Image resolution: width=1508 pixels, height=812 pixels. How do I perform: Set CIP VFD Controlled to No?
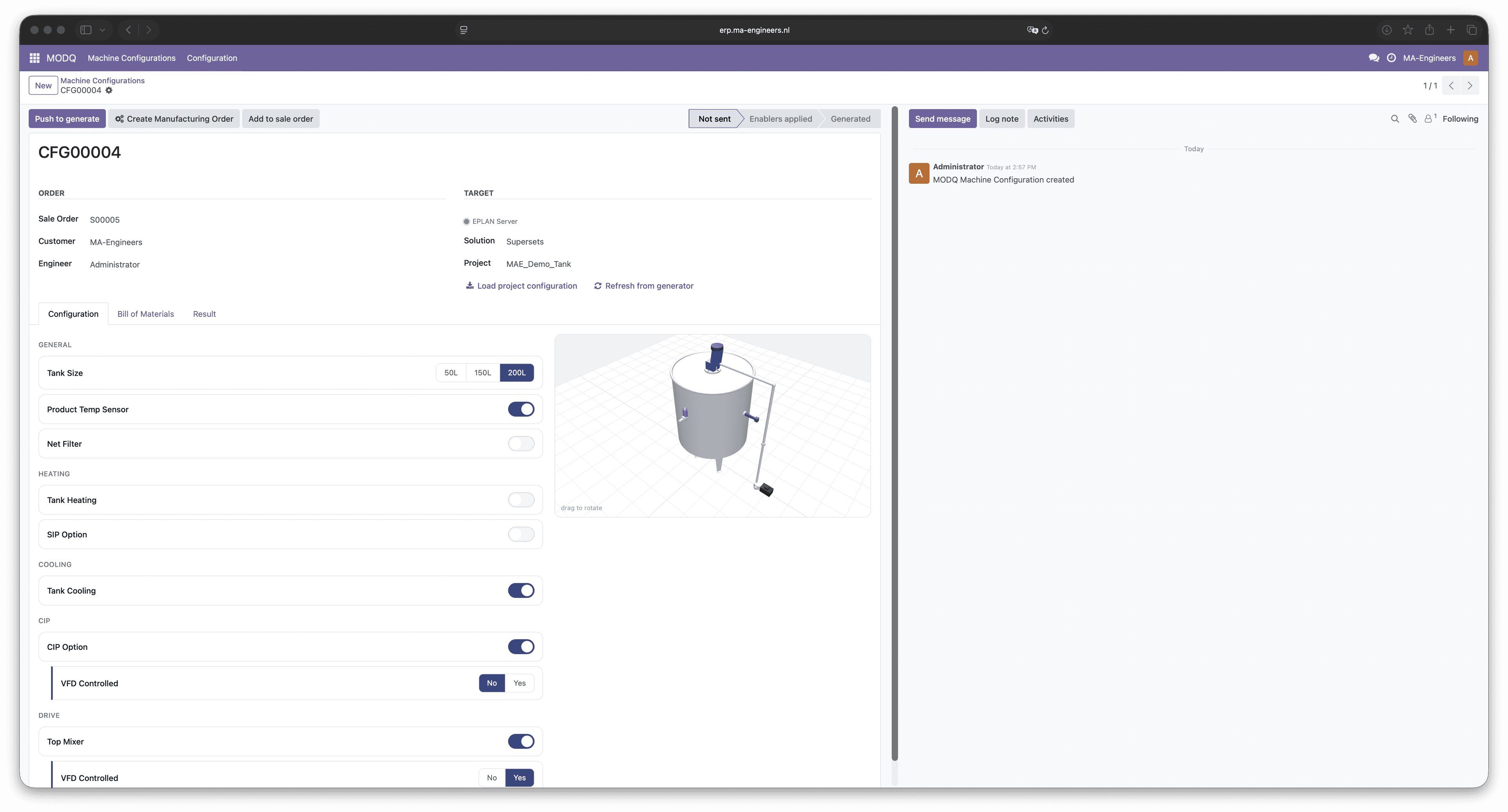(x=492, y=683)
